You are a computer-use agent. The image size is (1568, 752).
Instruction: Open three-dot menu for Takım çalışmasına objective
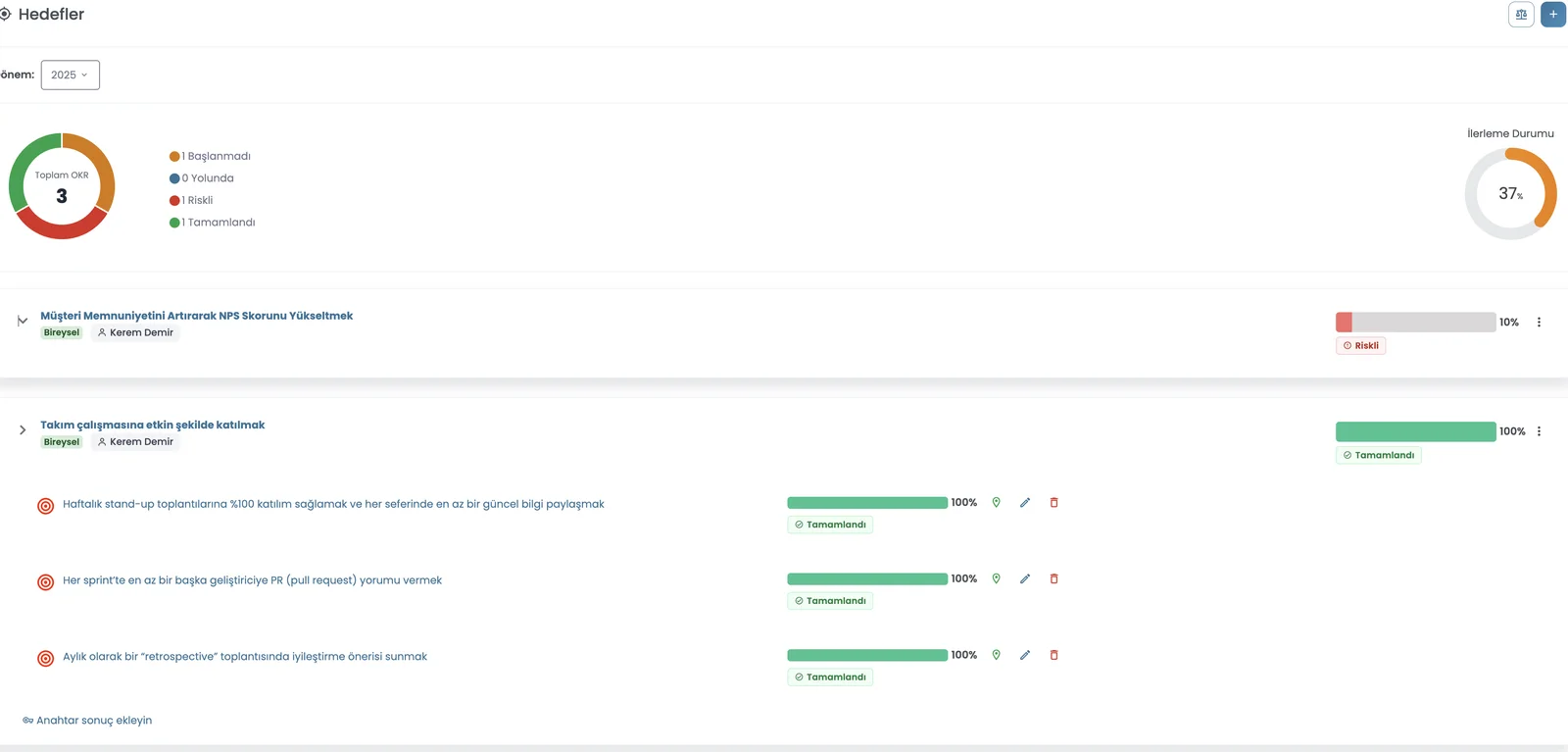coord(1539,431)
